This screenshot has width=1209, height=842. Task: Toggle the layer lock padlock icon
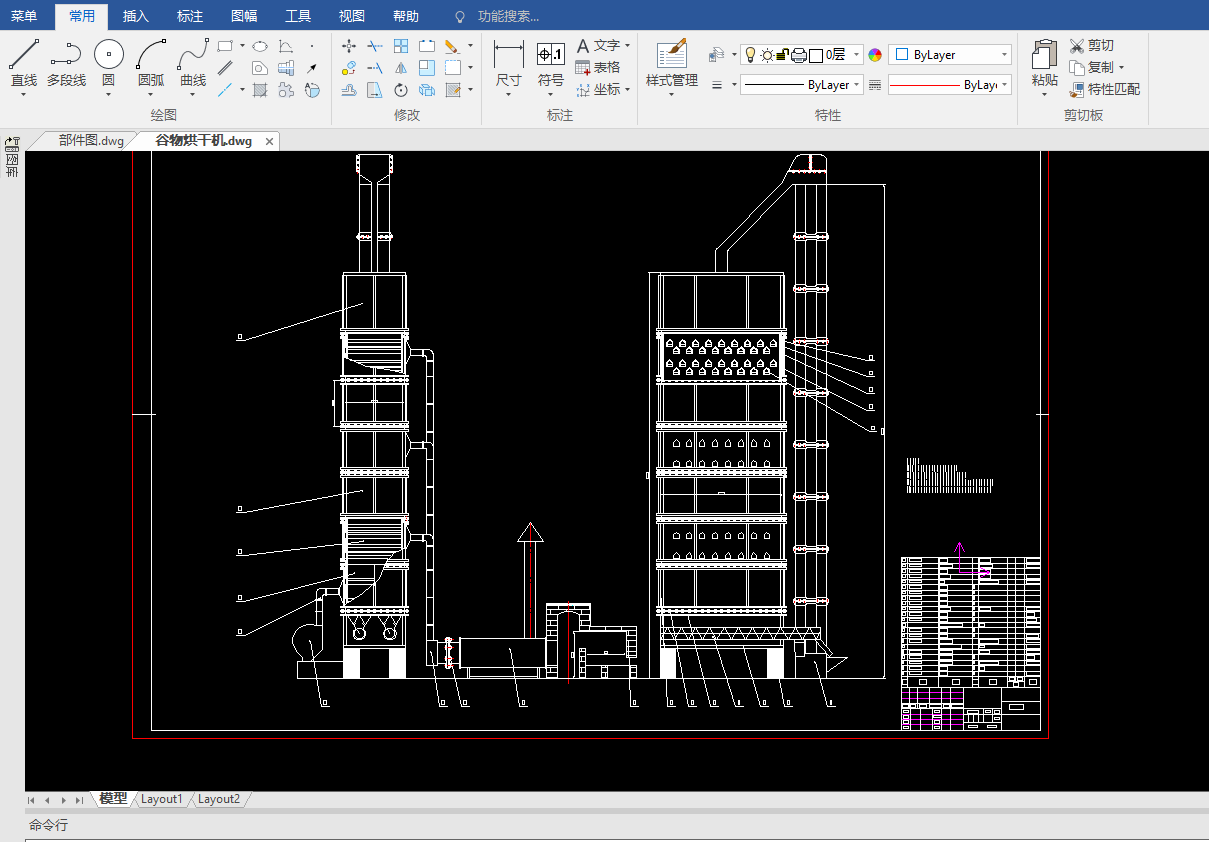point(783,55)
